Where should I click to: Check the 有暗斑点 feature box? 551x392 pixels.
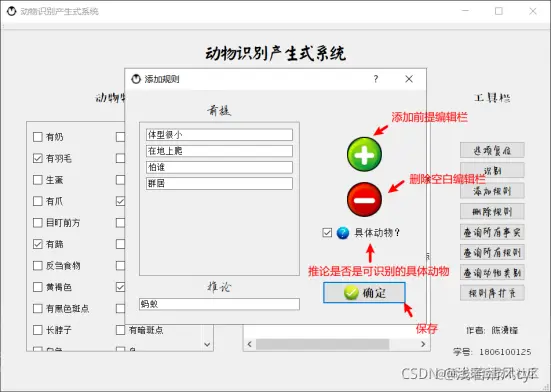tap(121, 330)
